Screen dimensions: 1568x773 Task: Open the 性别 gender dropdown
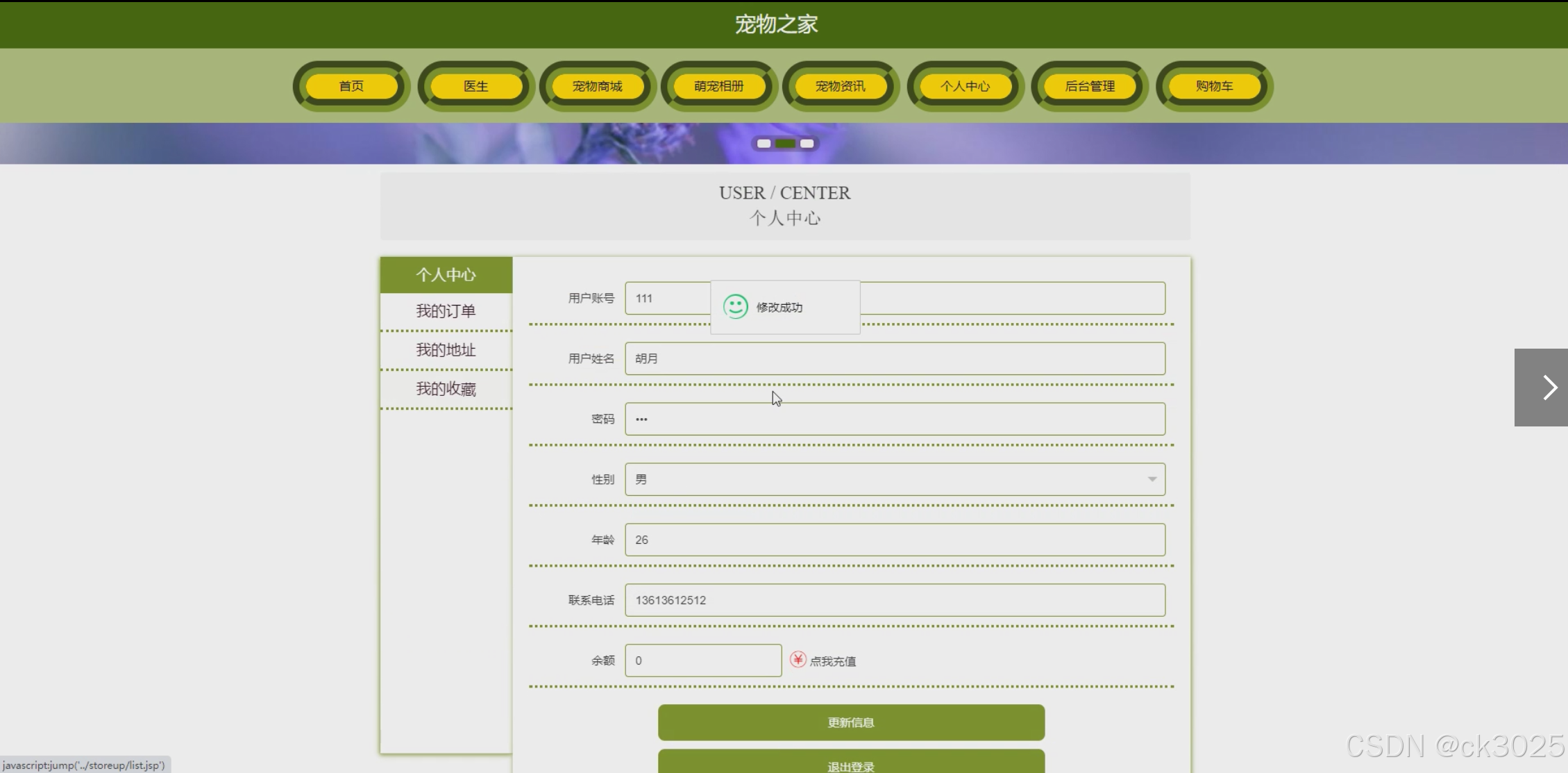pyautogui.click(x=894, y=479)
